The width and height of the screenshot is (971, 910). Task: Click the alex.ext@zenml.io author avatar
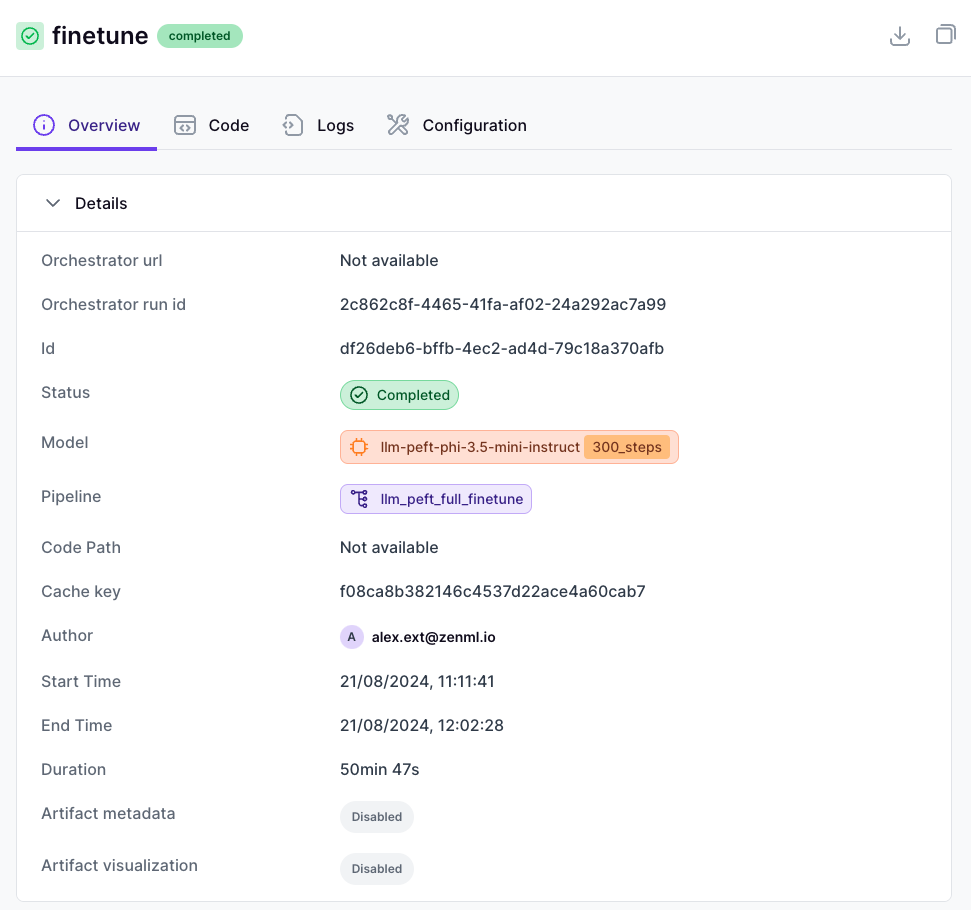click(x=352, y=636)
